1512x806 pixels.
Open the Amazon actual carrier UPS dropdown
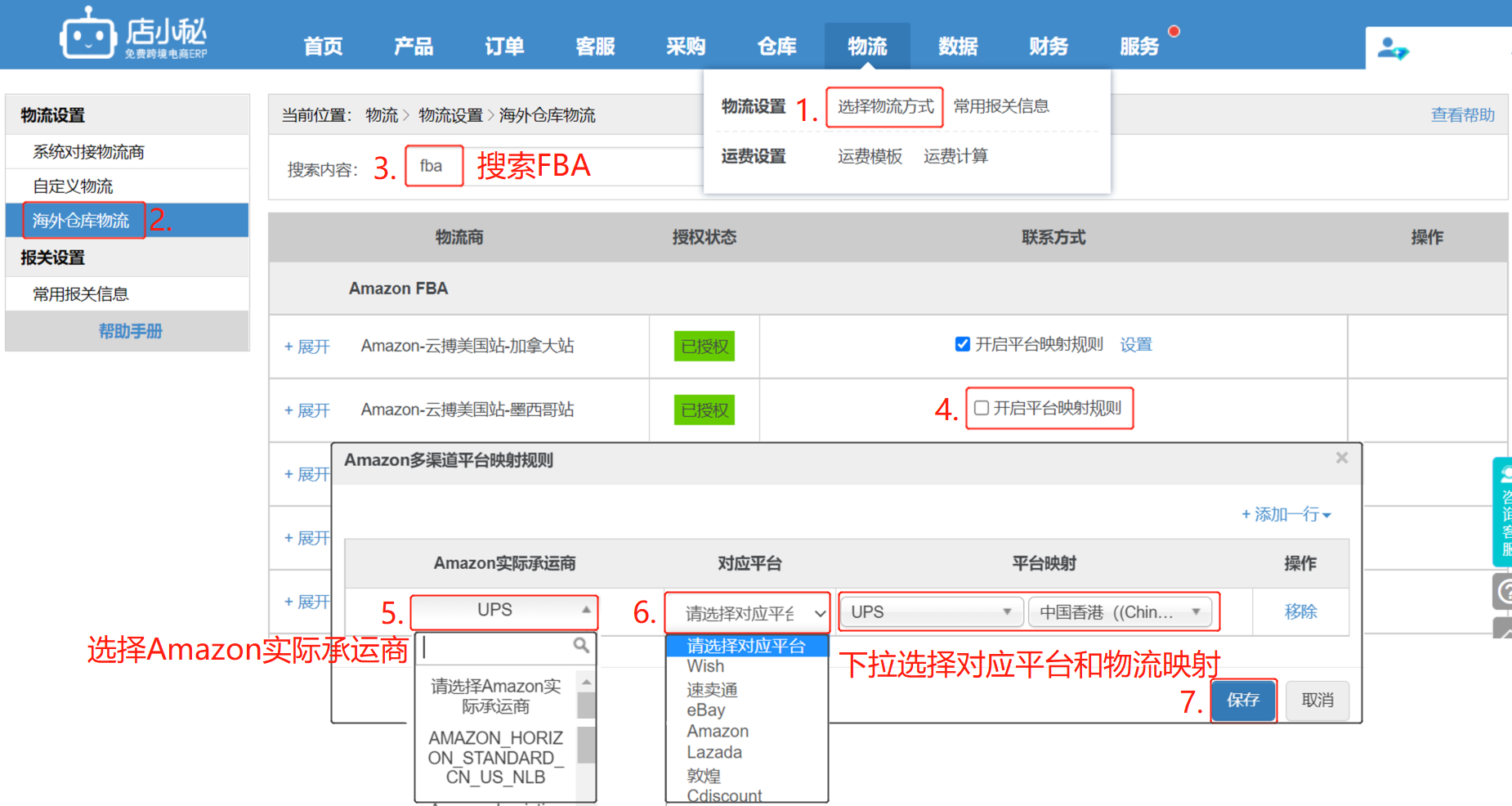[504, 611]
